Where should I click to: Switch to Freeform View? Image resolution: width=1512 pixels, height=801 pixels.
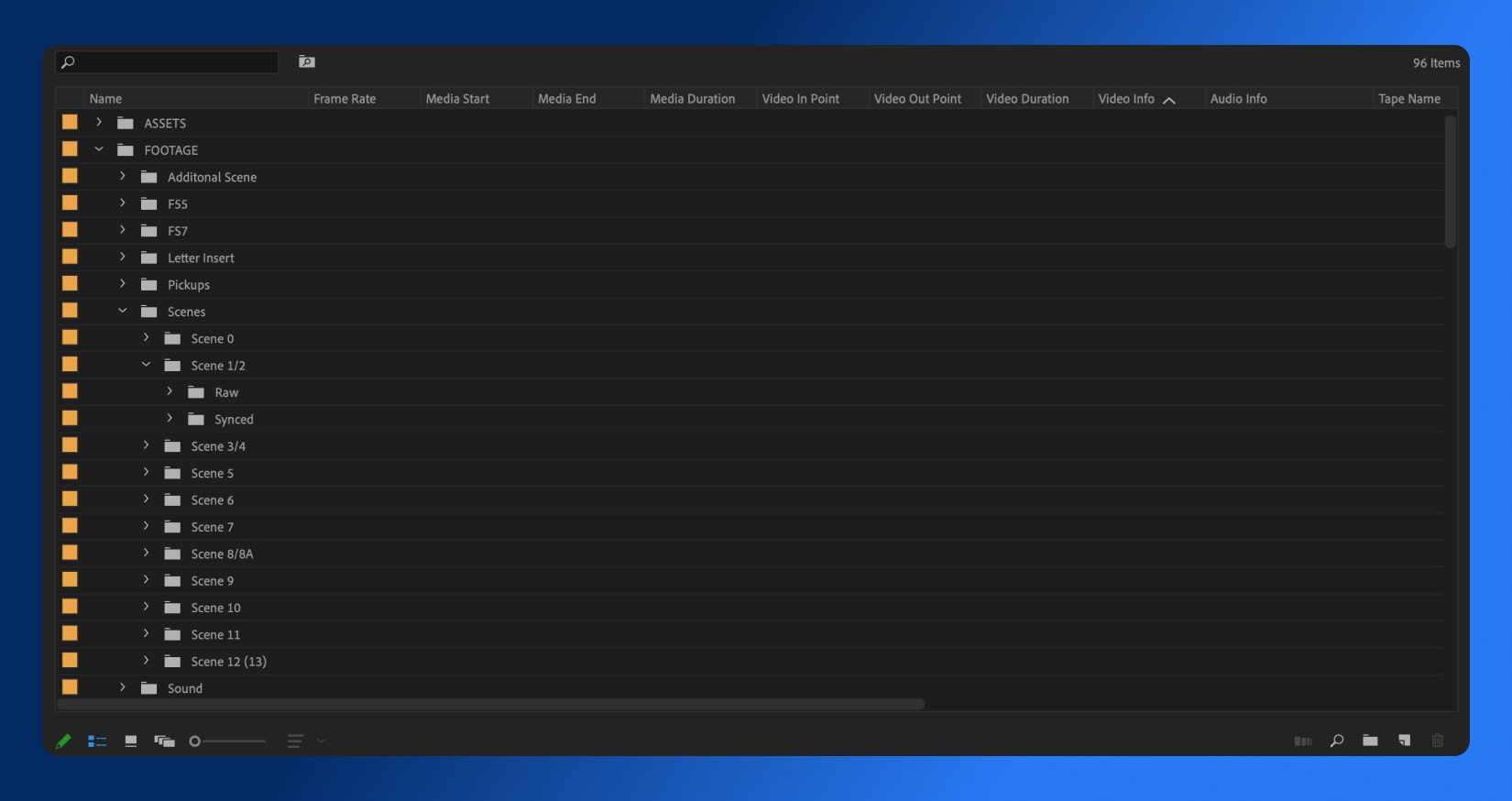tap(165, 741)
